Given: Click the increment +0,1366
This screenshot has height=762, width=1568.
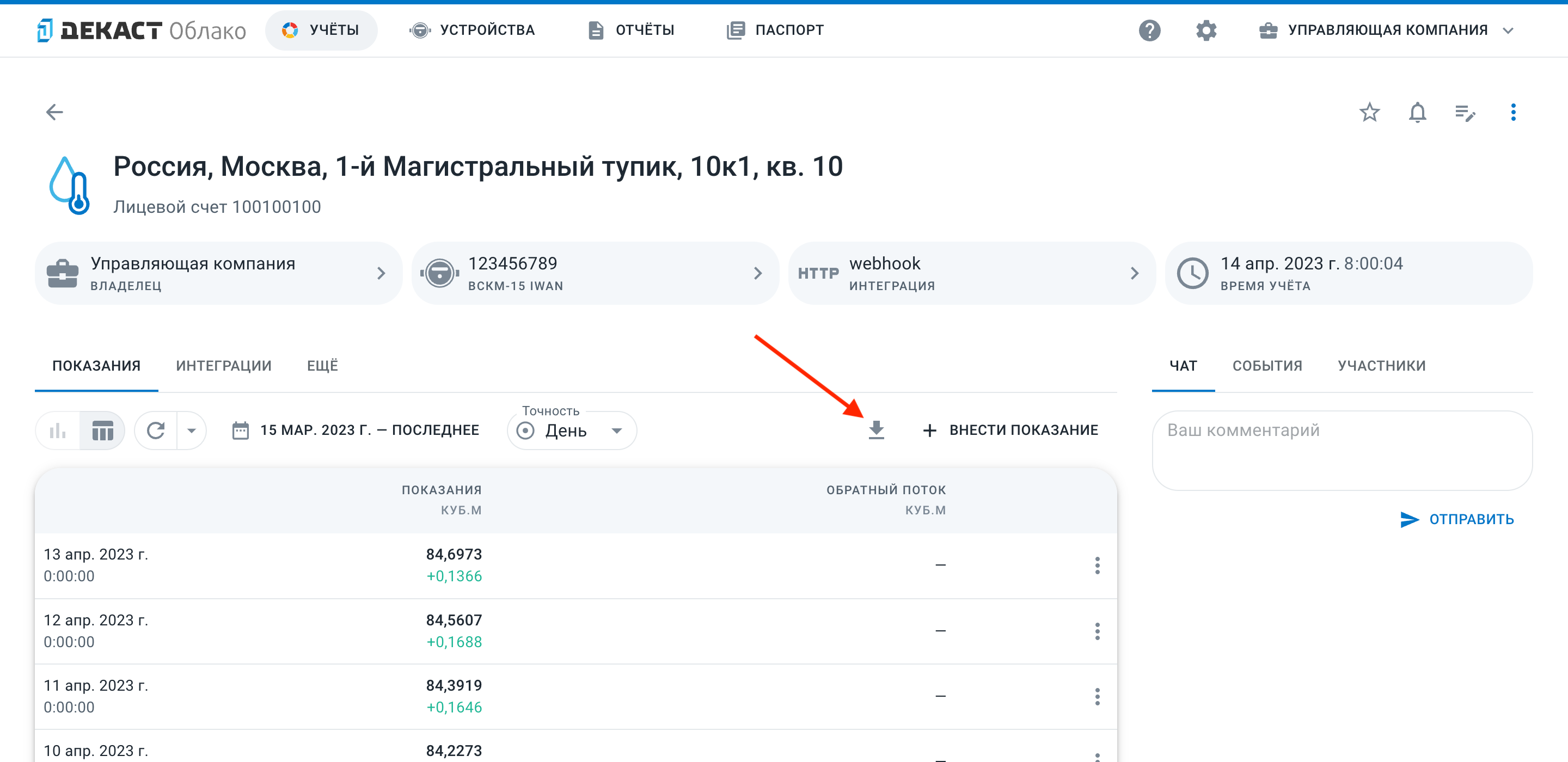Looking at the screenshot, I should (x=454, y=576).
